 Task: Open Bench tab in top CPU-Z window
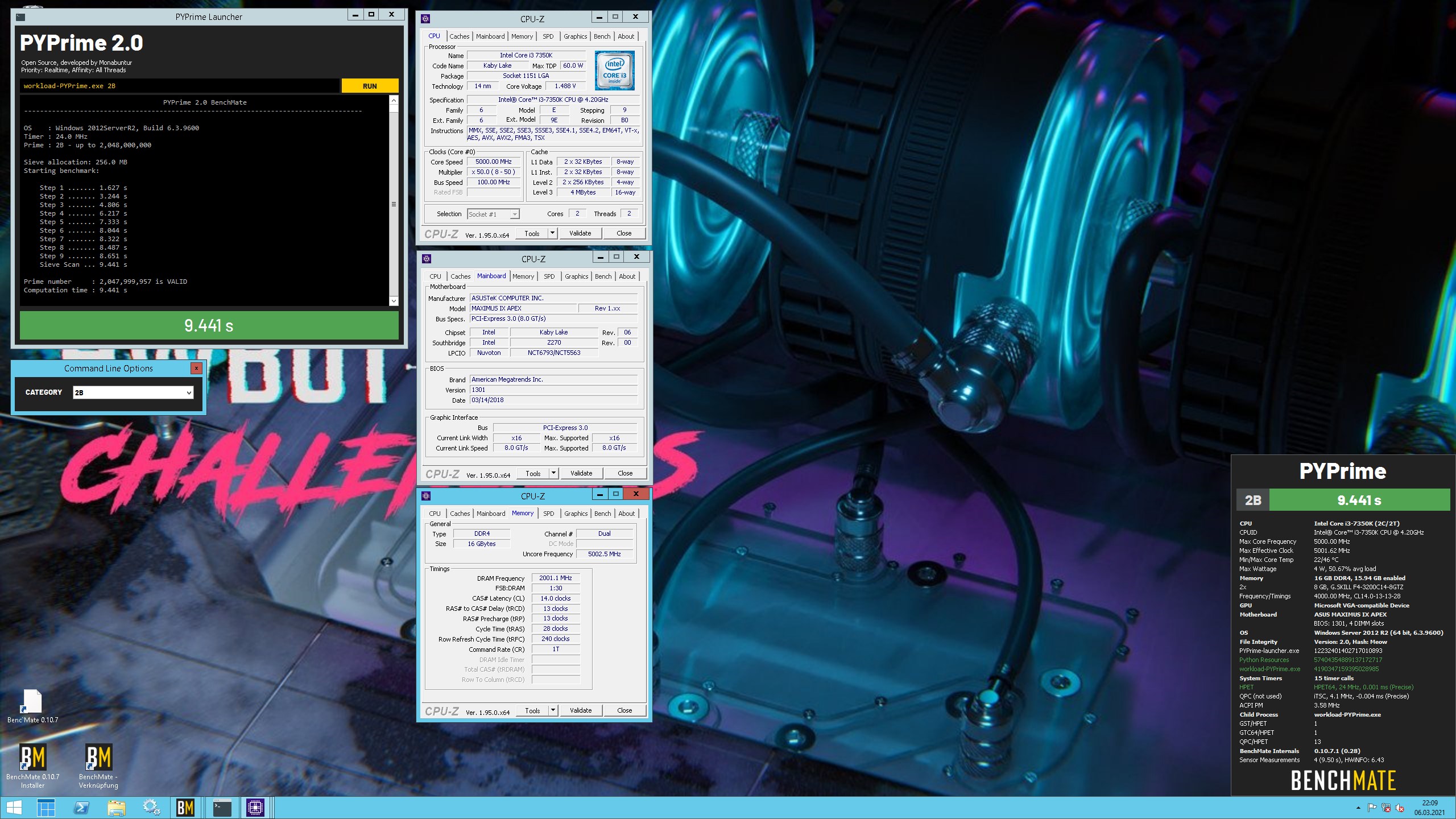[602, 36]
